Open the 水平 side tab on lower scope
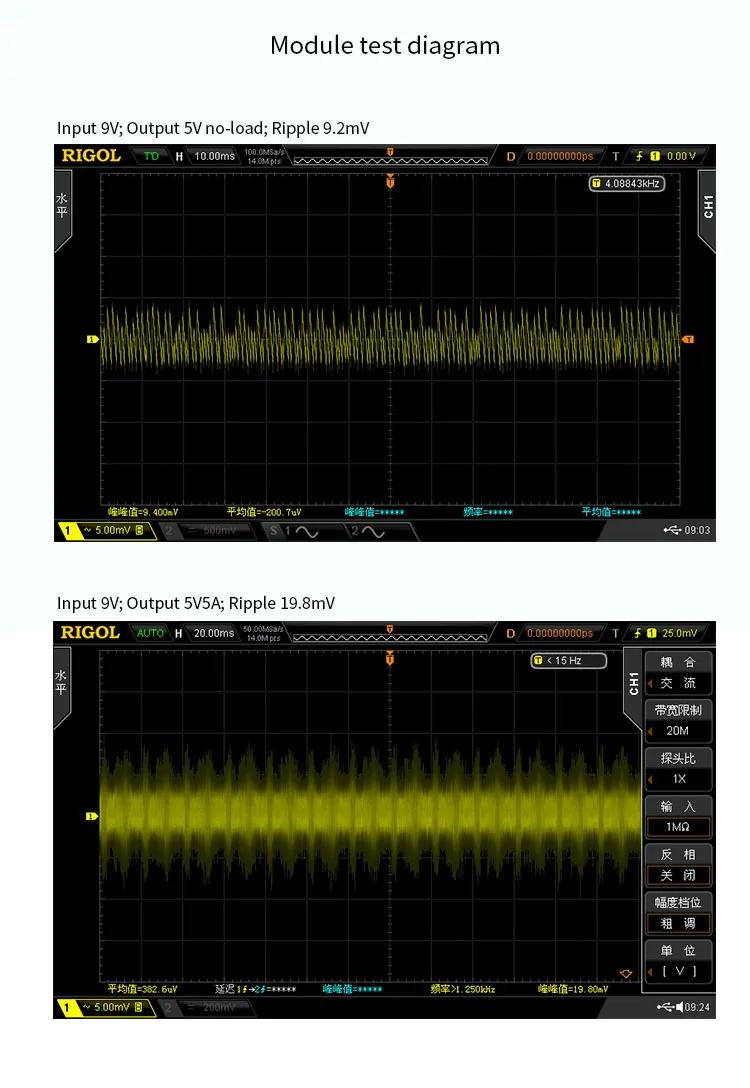The width and height of the screenshot is (750, 1088). (x=62, y=683)
